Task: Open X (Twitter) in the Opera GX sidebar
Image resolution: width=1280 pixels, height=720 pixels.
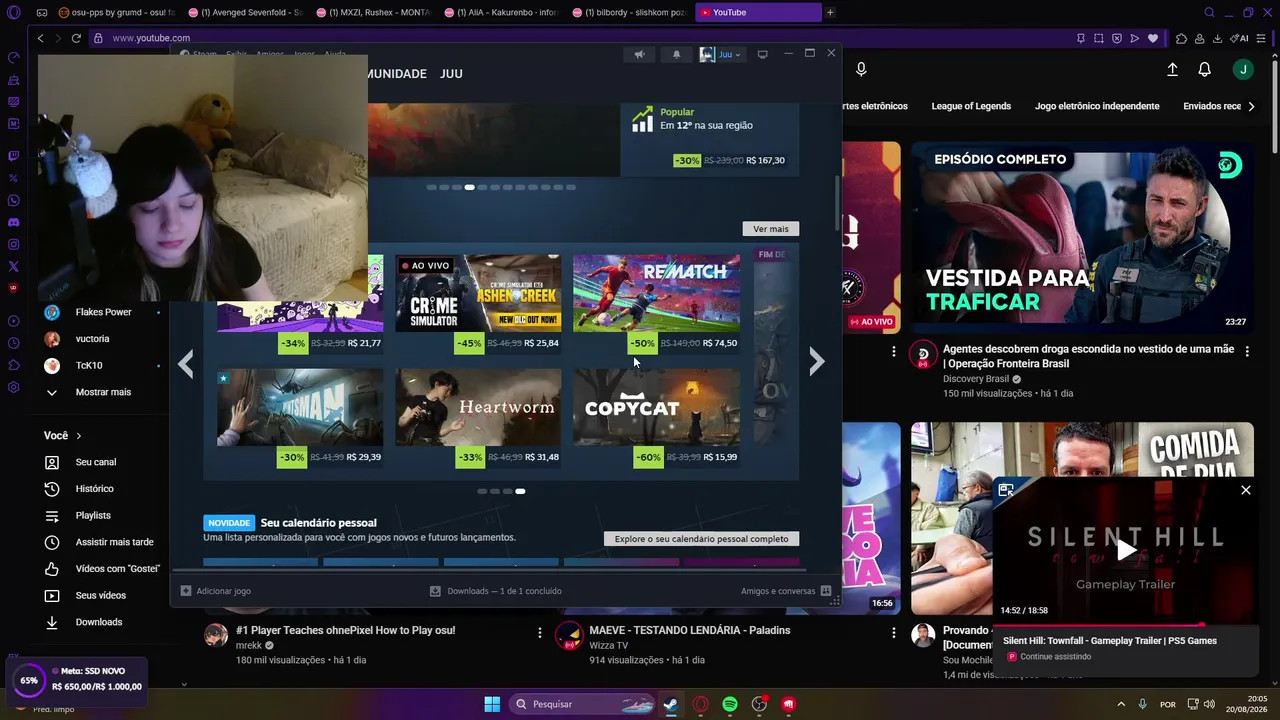Action: (x=14, y=266)
